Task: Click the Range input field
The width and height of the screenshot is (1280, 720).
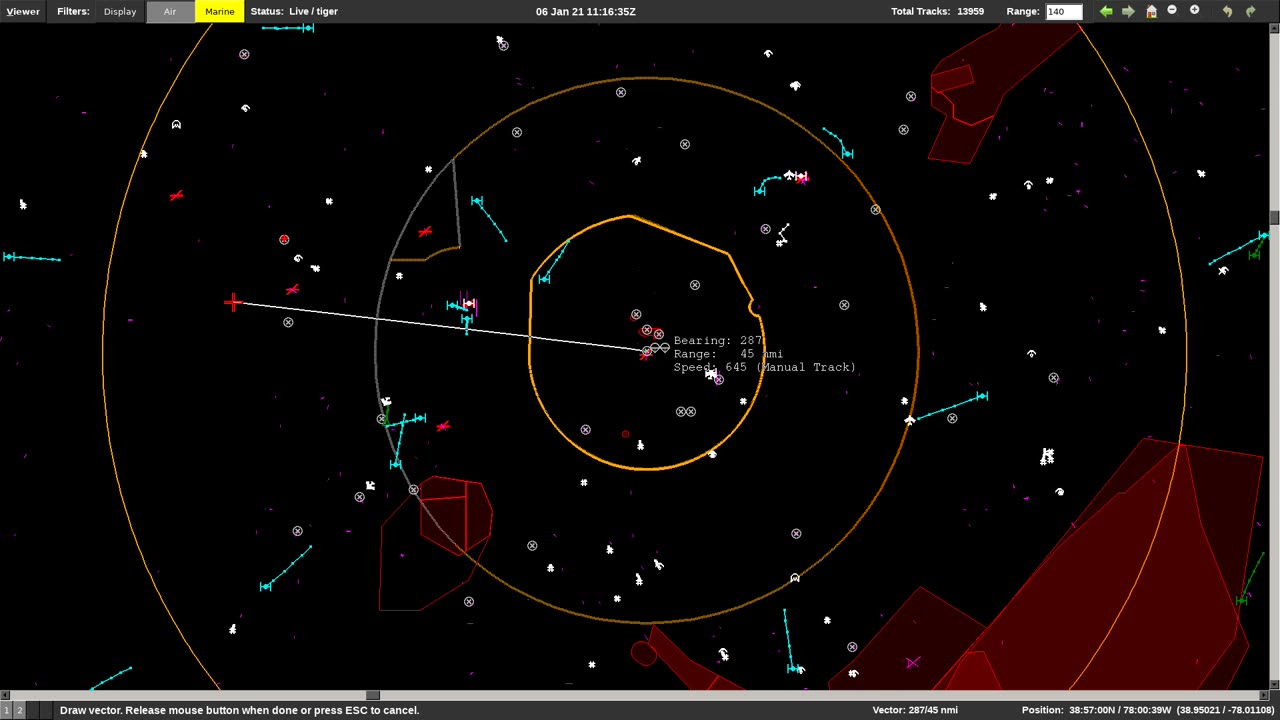Action: (1064, 11)
